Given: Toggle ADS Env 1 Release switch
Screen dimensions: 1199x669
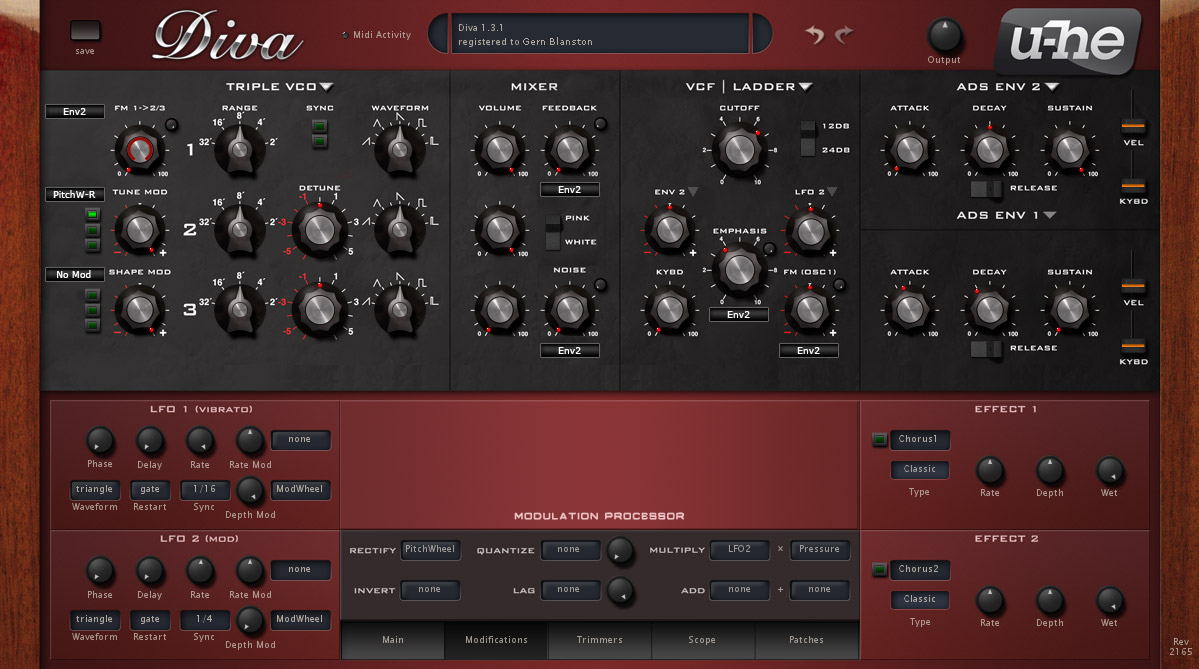Looking at the screenshot, I should point(986,349).
